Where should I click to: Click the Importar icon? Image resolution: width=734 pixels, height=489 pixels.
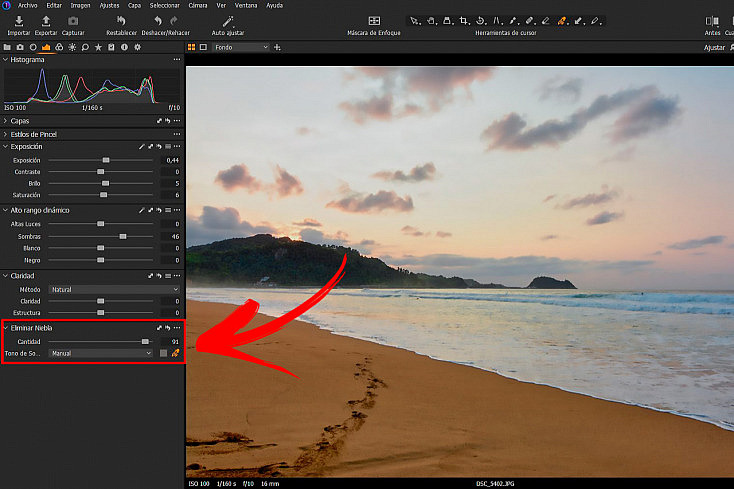click(19, 21)
